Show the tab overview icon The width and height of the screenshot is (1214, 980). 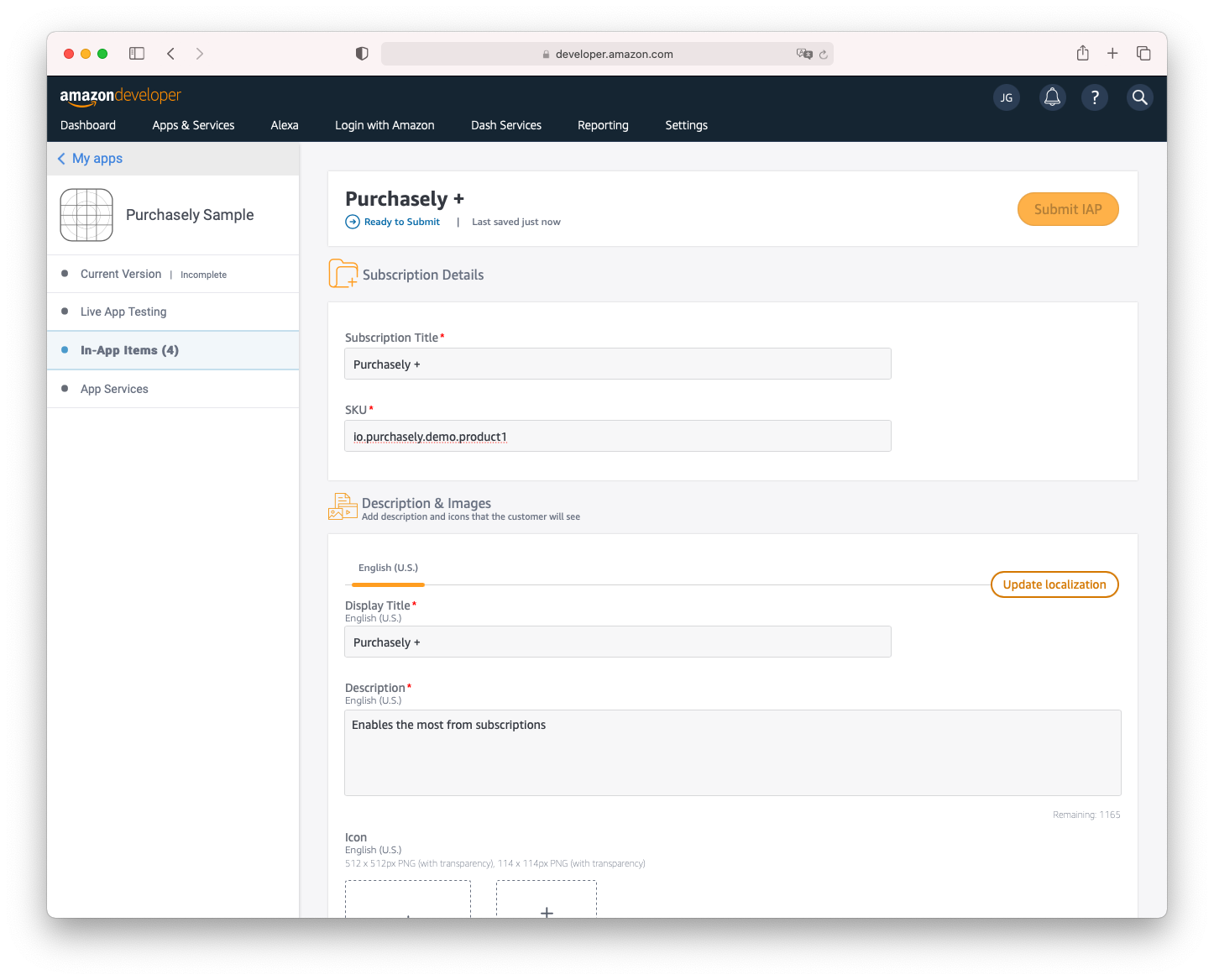point(1143,54)
